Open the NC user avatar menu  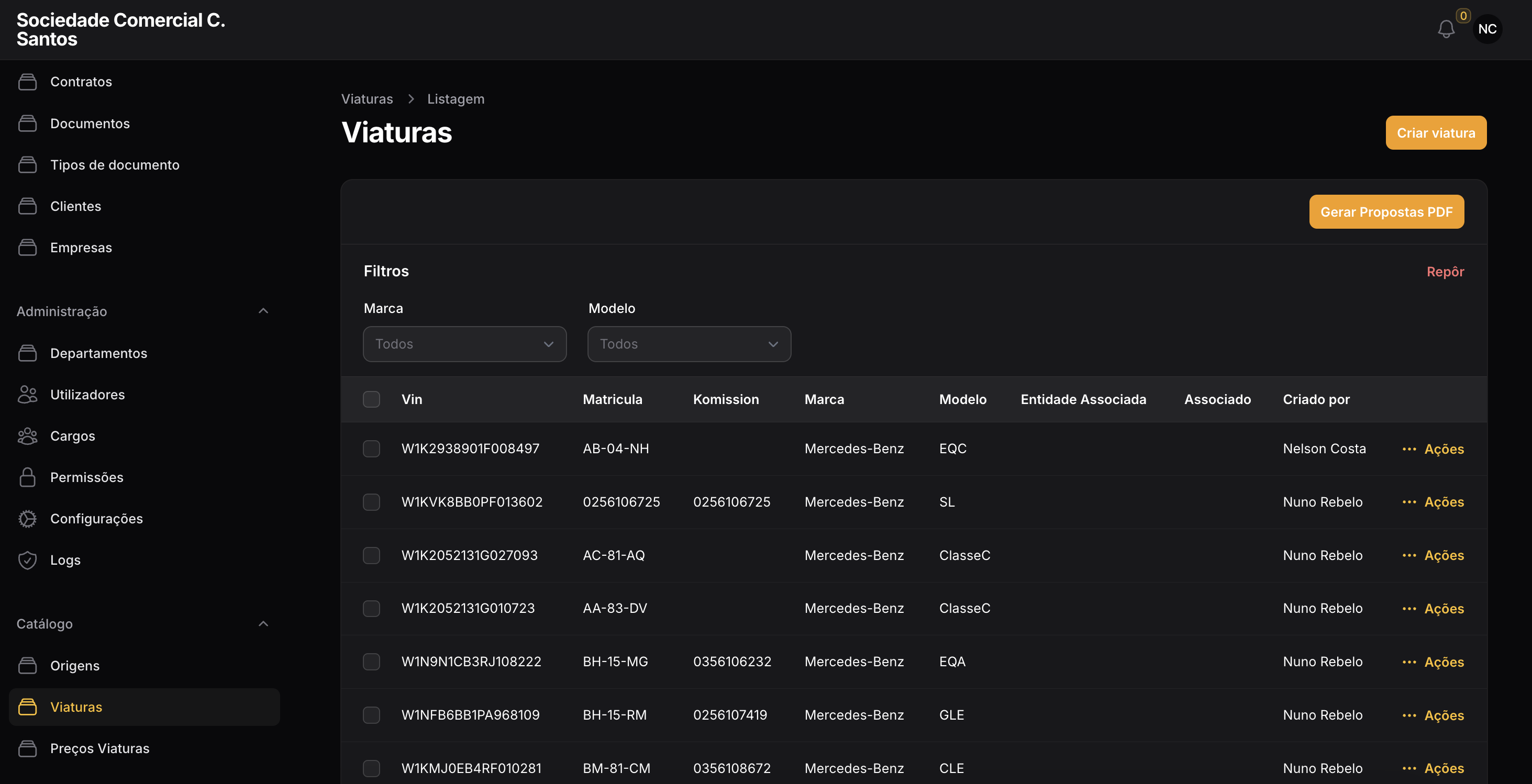(x=1487, y=29)
